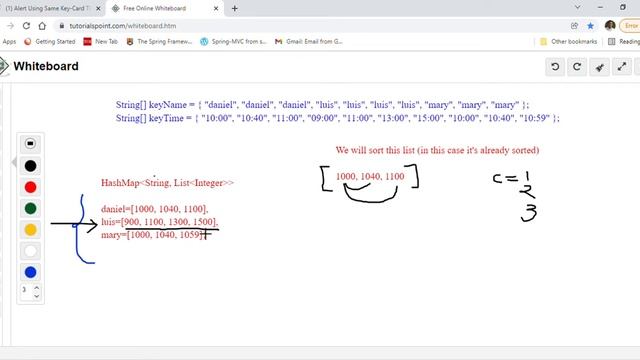Screen dimensions: 640x360
Task: Click the String[] keyTime text line
Action: 338,118
